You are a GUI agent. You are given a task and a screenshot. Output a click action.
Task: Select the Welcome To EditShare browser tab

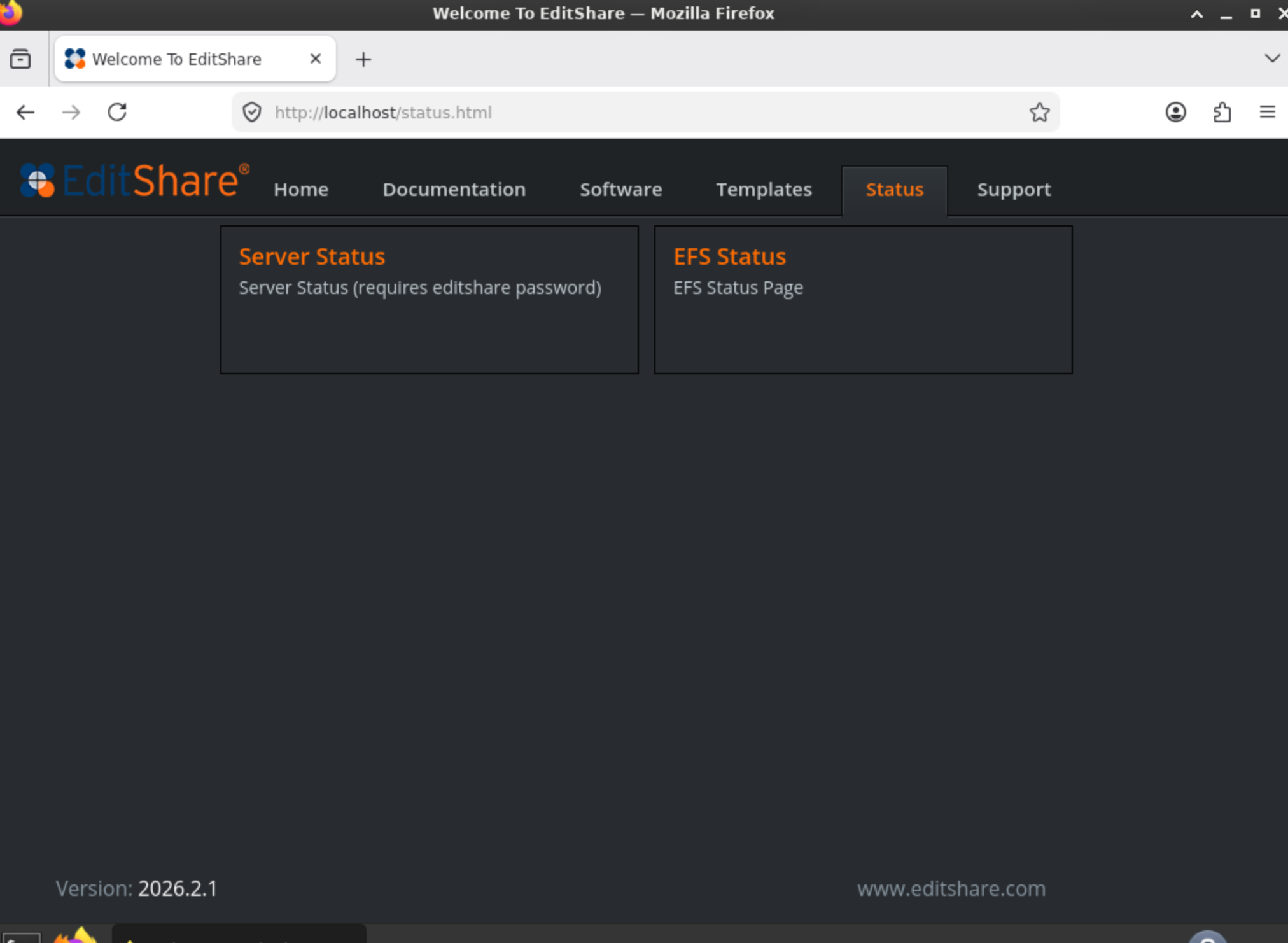195,59
